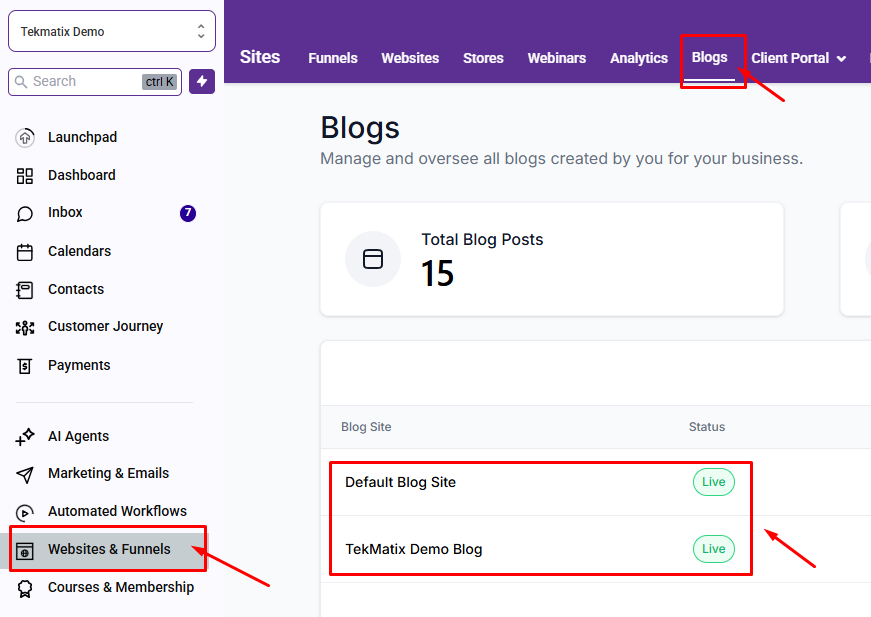Open Inbox from the sidebar
871x617 pixels.
65,212
